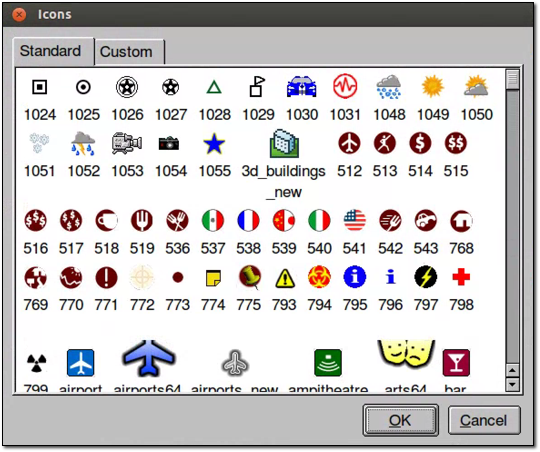Switch to the Standard tab

click(x=50, y=51)
